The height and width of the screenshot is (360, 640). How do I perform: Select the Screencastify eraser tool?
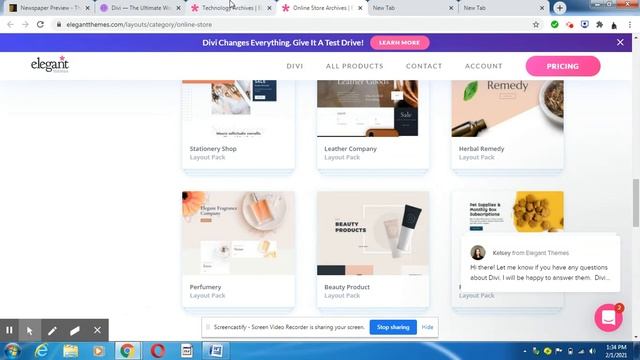pyautogui.click(x=75, y=330)
